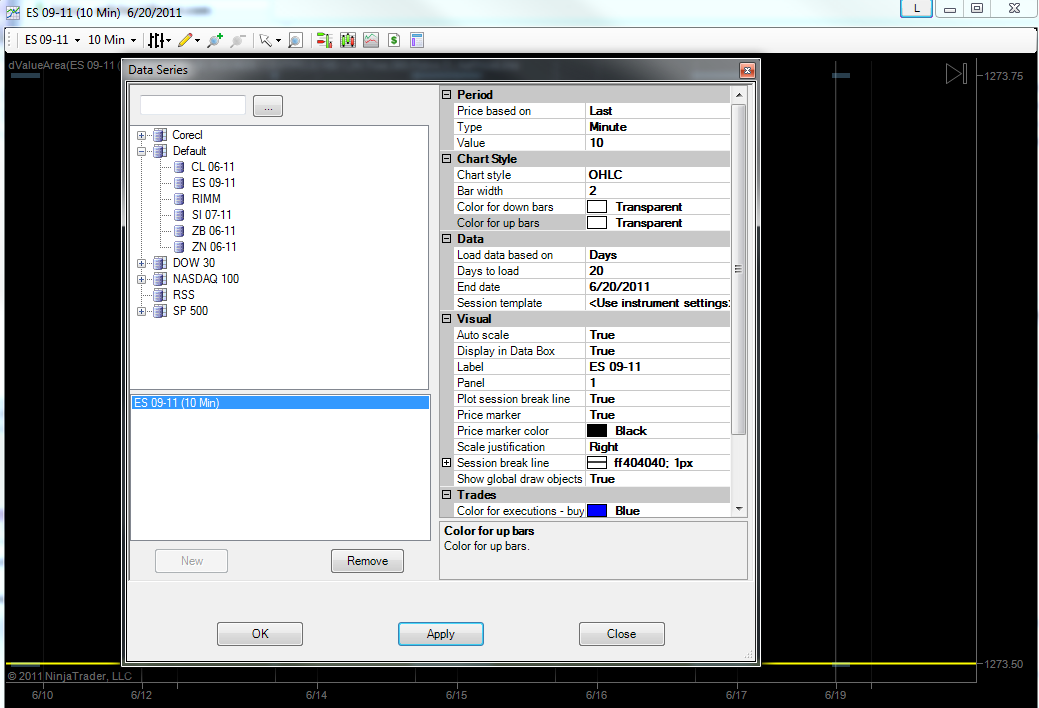This screenshot has height=708, width=1039.
Task: Select RIMM in the instrument tree
Action: tap(206, 199)
